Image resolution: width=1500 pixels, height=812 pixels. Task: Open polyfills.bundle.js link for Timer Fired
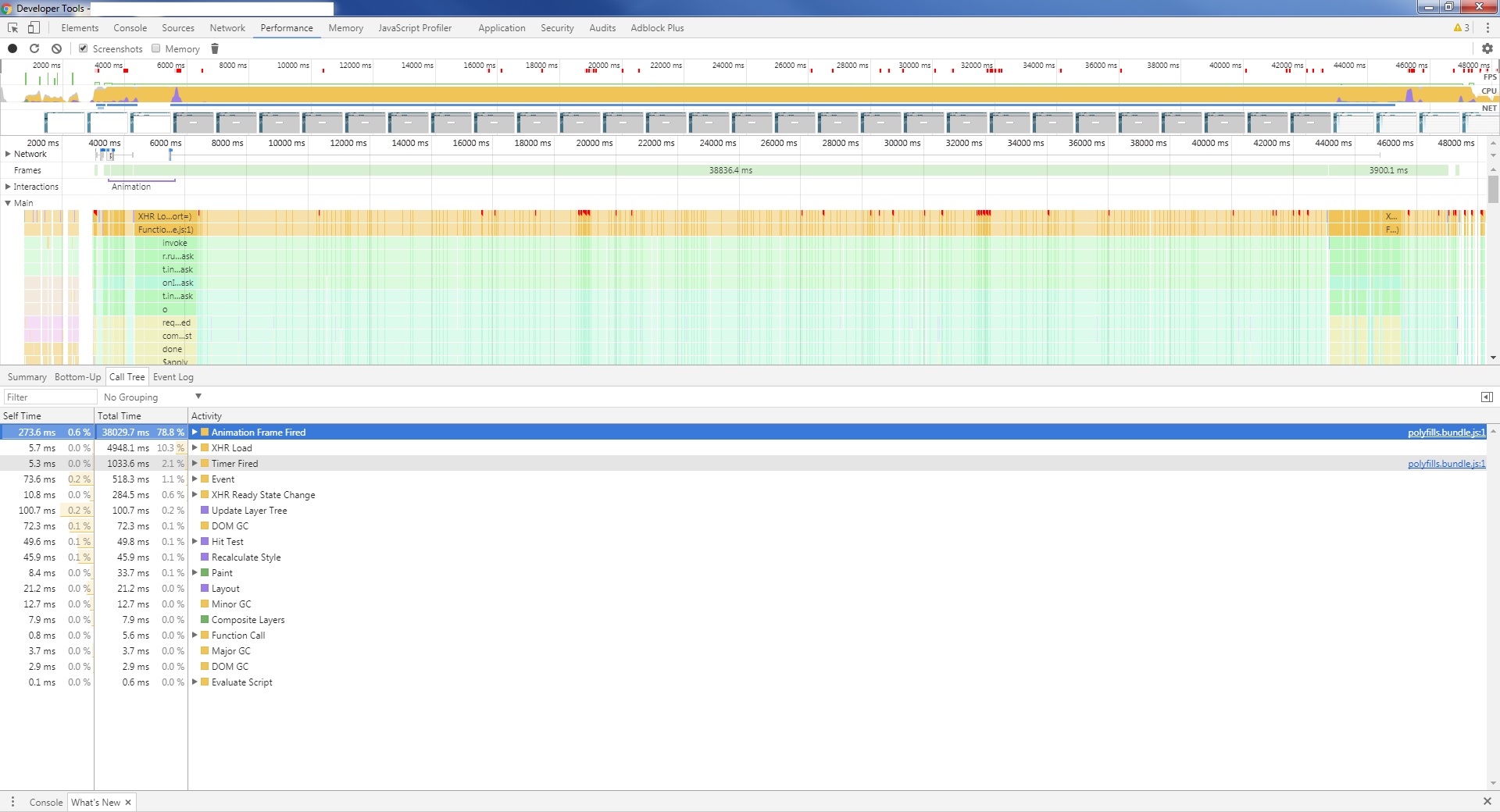coord(1446,464)
